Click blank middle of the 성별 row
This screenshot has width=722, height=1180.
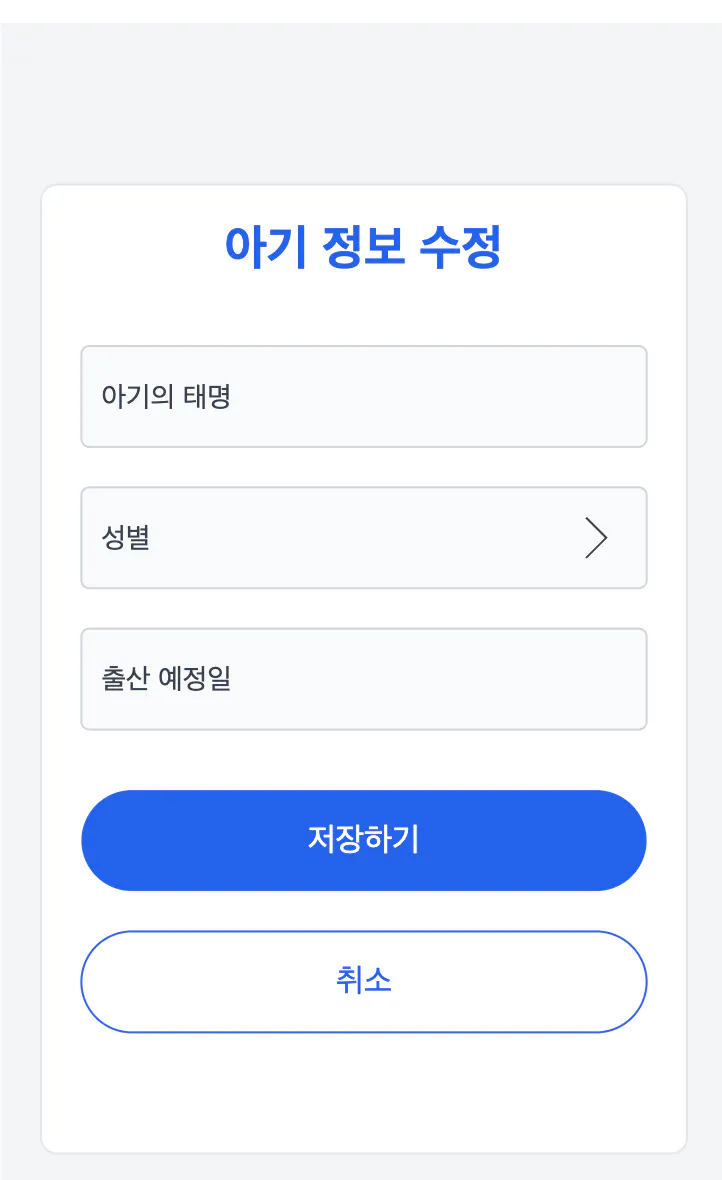[x=361, y=537]
